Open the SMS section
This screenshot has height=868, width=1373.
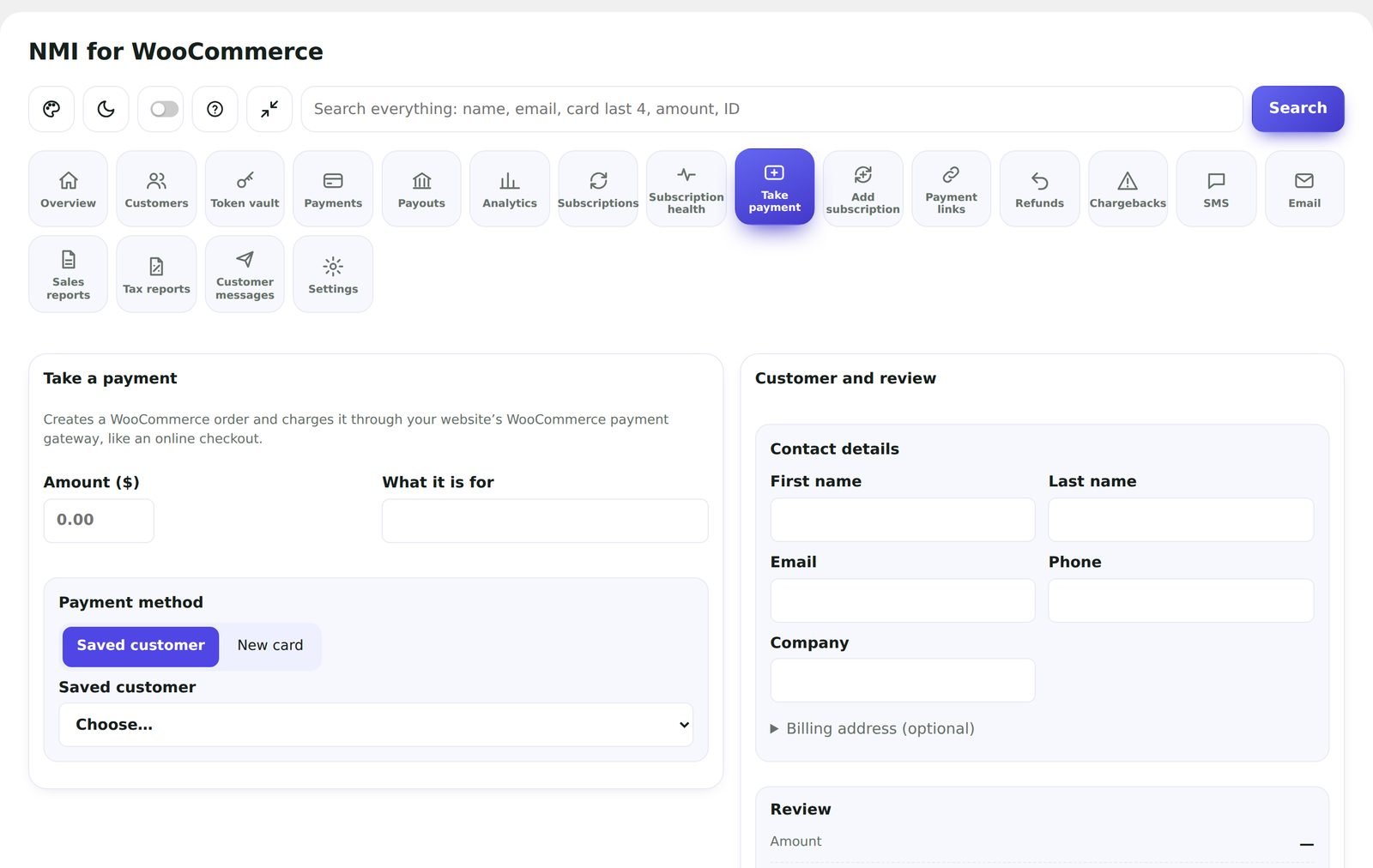tap(1216, 189)
